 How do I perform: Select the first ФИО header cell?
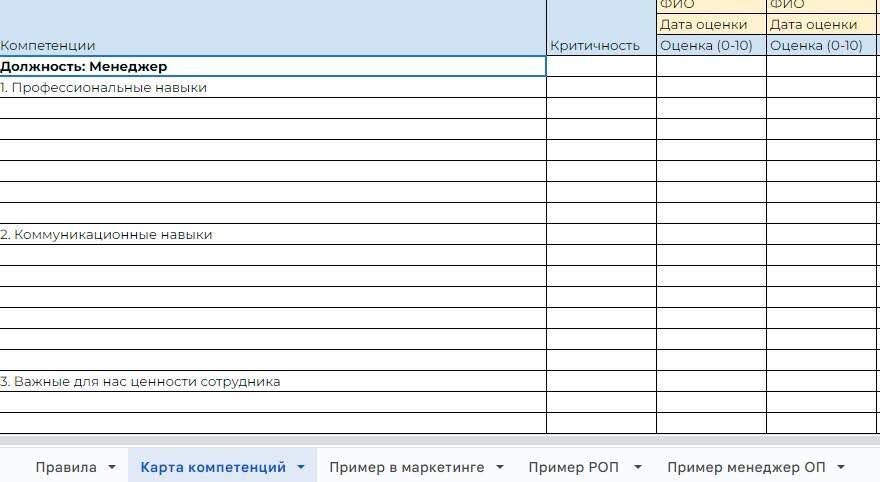711,6
